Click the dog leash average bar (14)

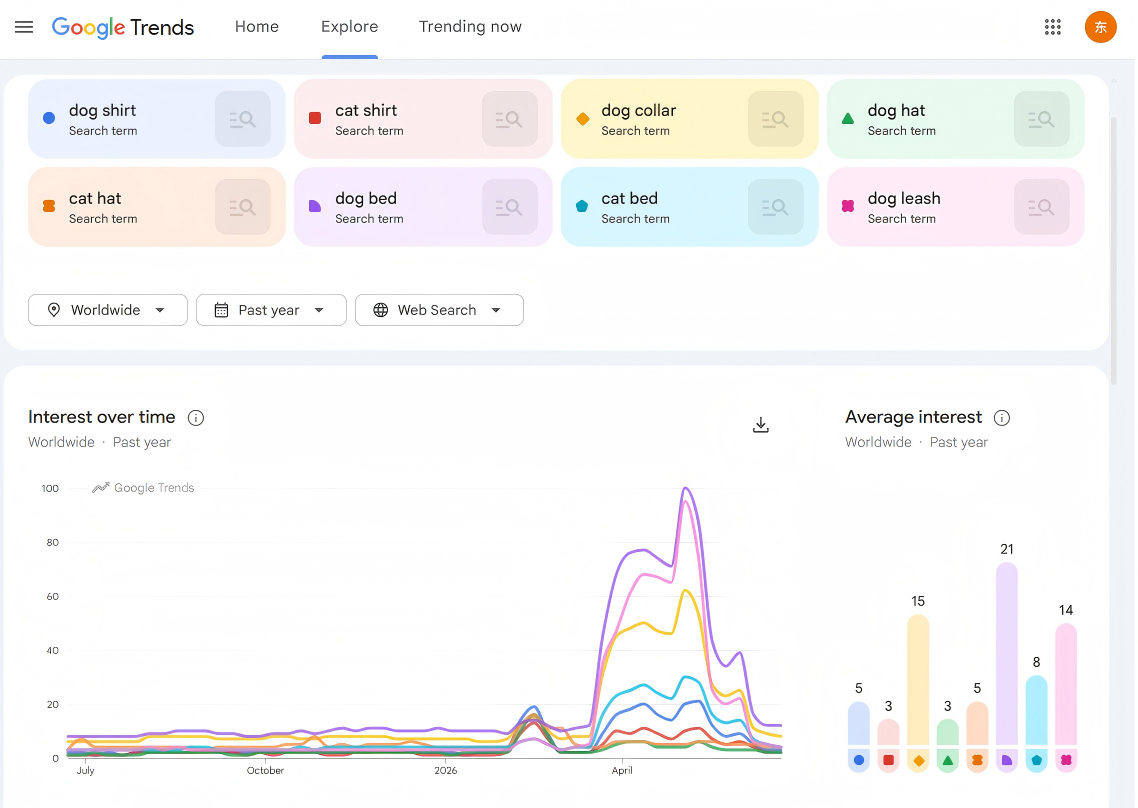[x=1065, y=685]
